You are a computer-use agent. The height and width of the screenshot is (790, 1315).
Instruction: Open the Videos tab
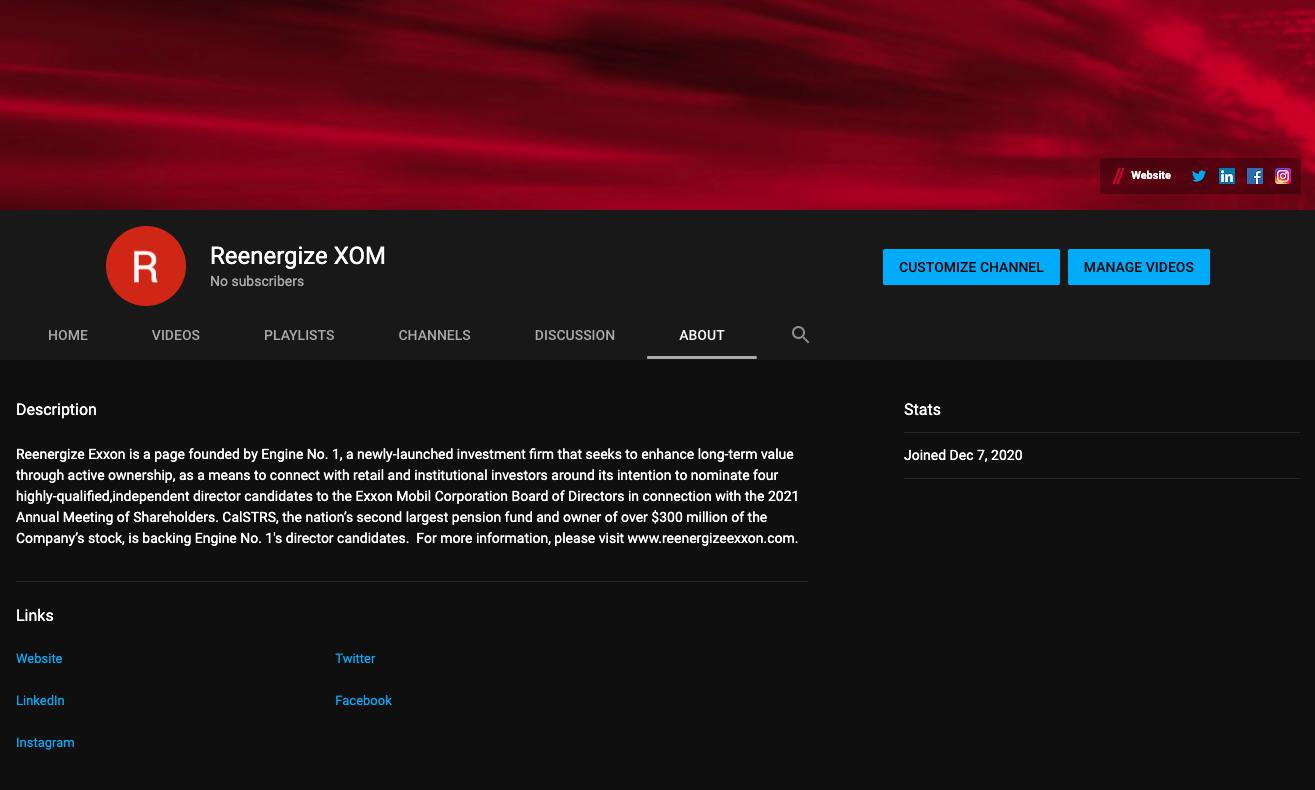tap(176, 335)
